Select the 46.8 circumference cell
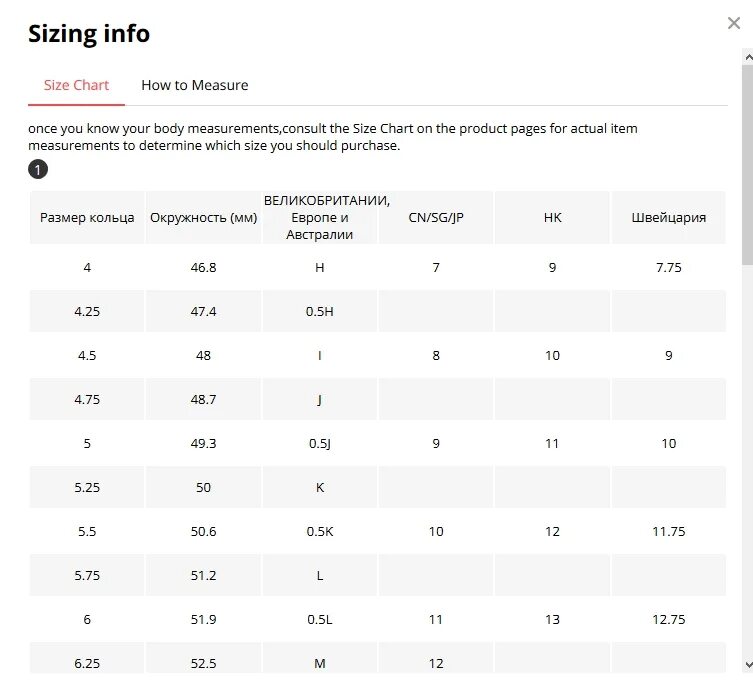 [x=203, y=268]
